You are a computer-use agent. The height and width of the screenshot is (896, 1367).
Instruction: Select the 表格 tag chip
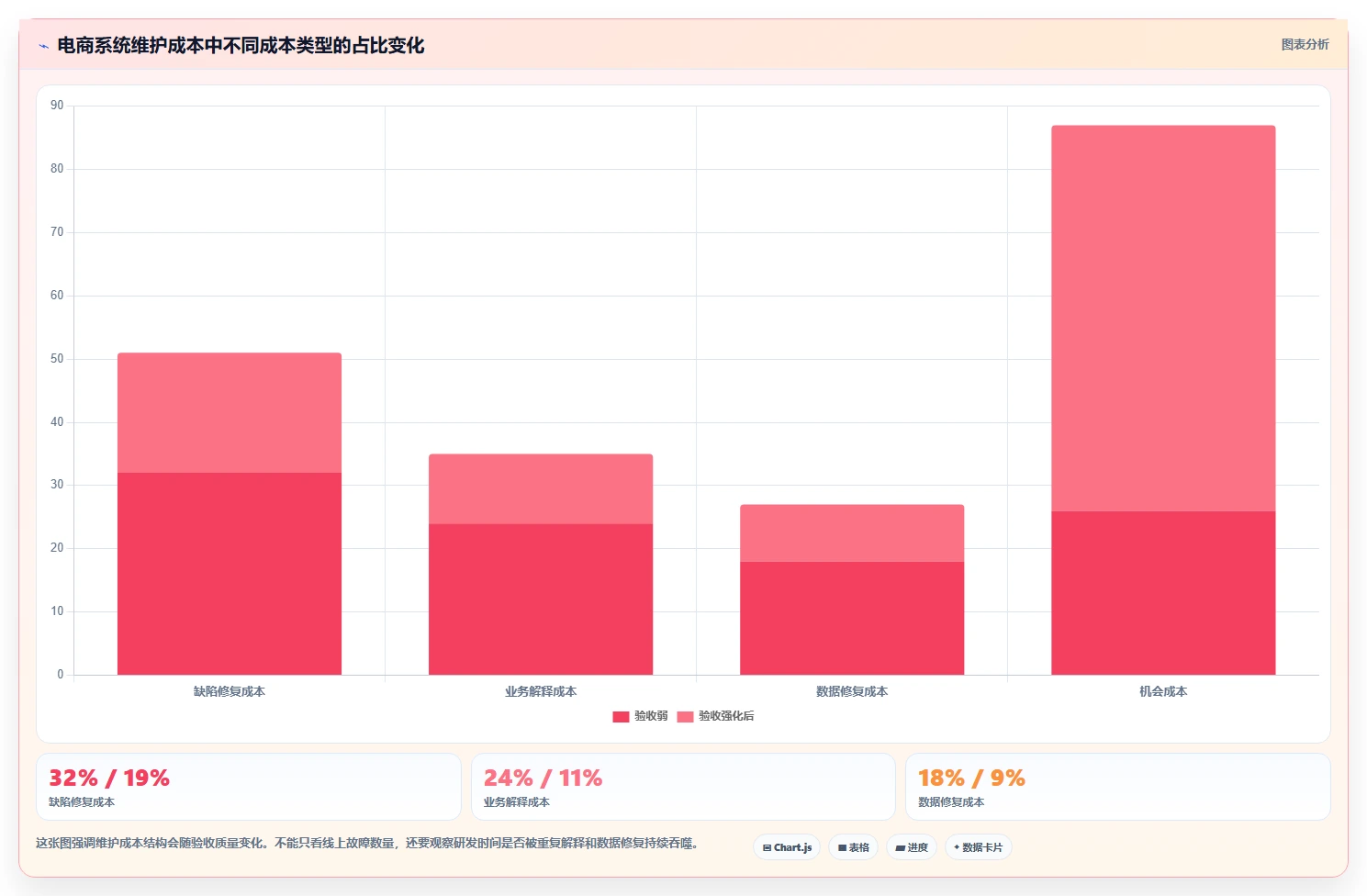[x=854, y=847]
